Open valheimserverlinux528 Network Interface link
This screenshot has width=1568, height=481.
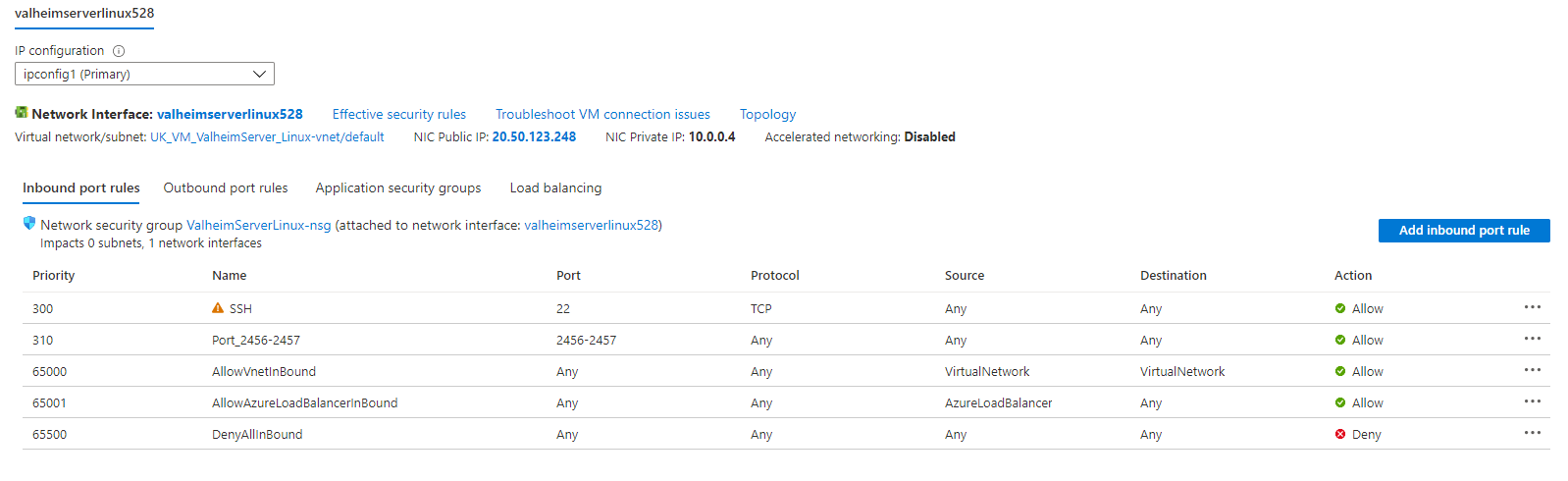coord(230,114)
